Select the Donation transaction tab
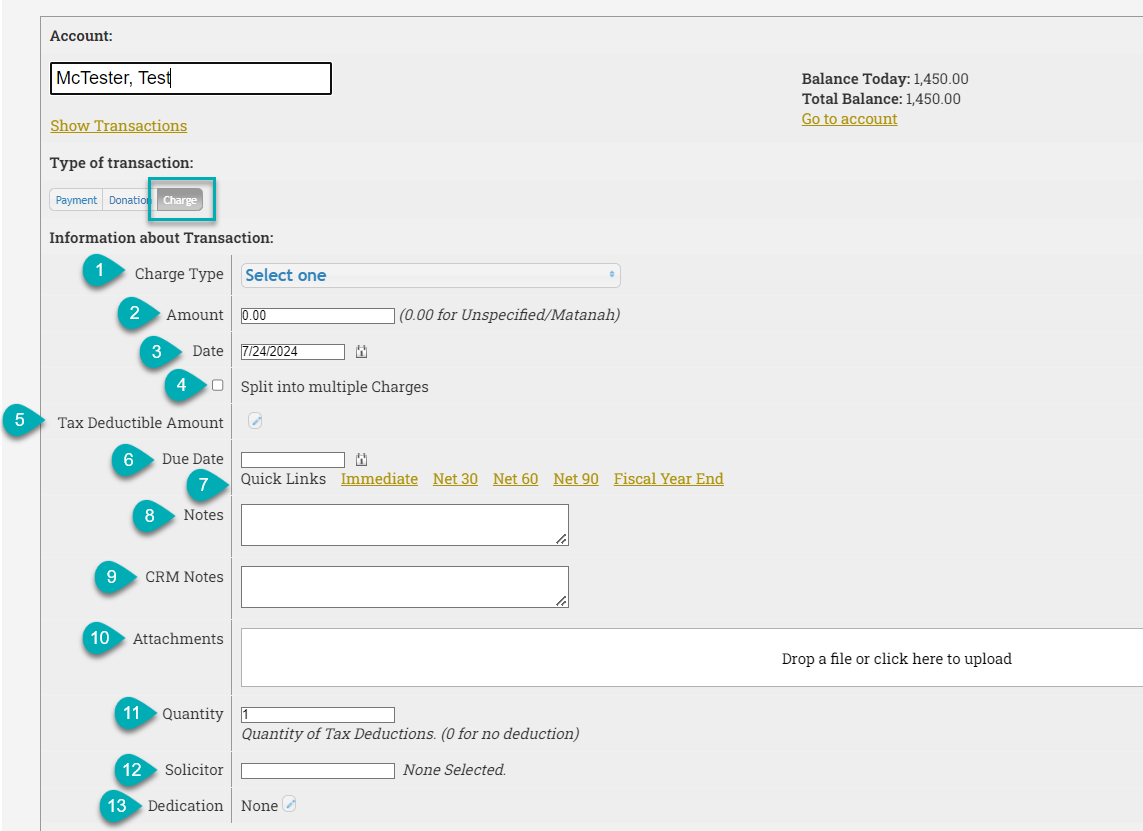Image resolution: width=1143 pixels, height=831 pixels. tap(129, 200)
